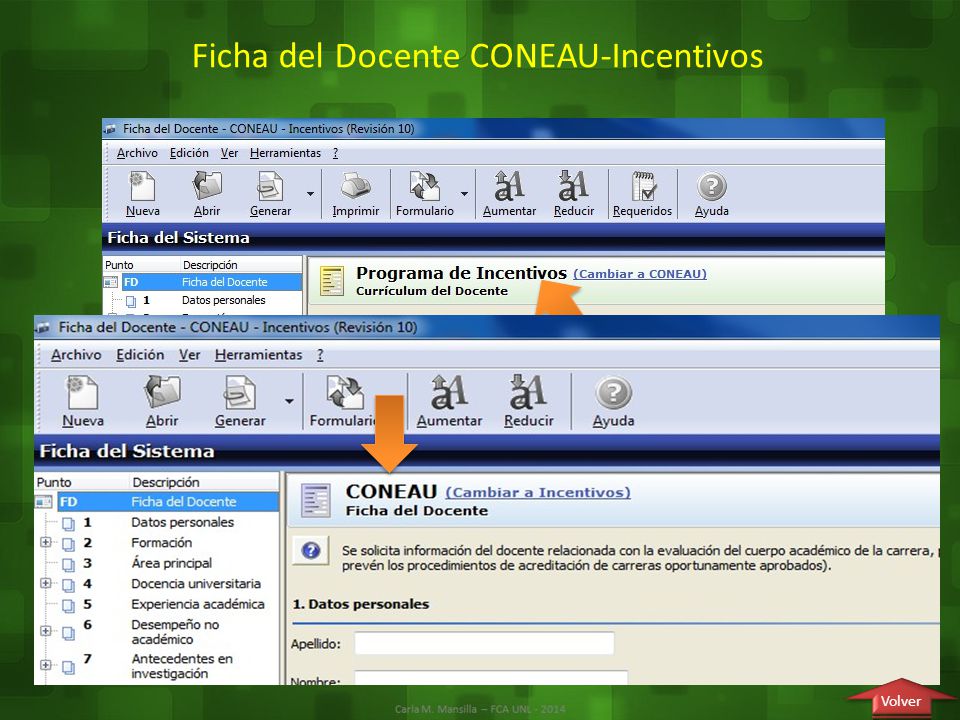Screen dimensions: 960x720
Task: Click Requeridos checklist icon in back window
Action: (x=643, y=186)
